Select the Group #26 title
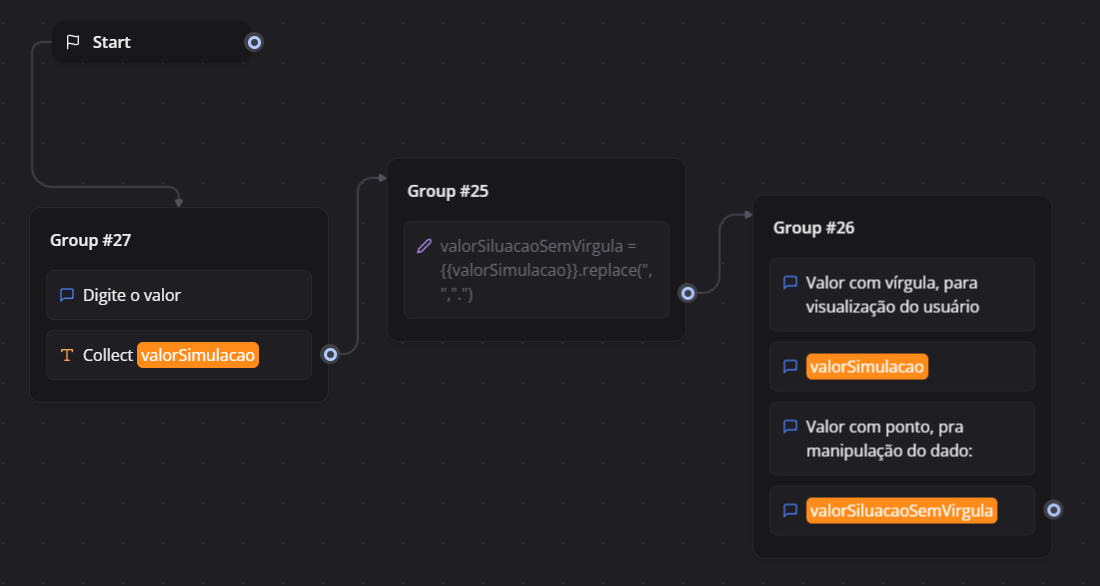Image resolution: width=1100 pixels, height=586 pixels. pyautogui.click(x=814, y=228)
